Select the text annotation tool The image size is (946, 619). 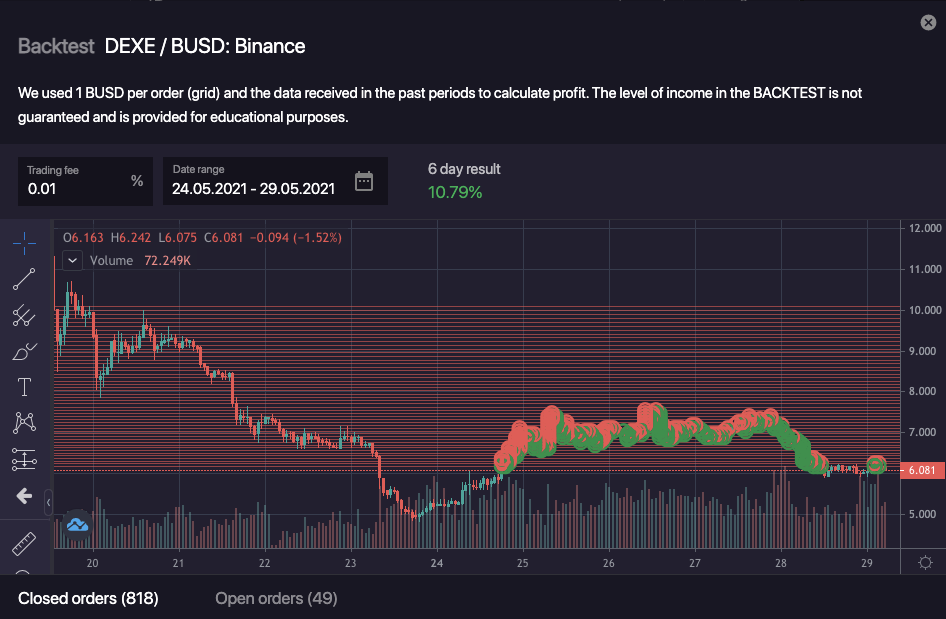(24, 387)
